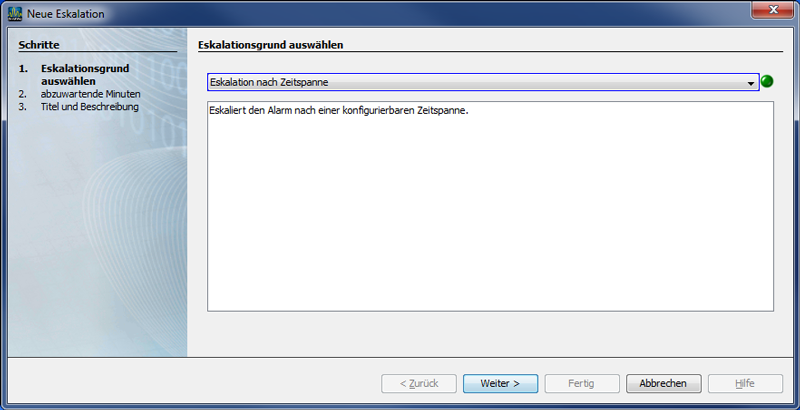Viewport: 800px width, 410px height.
Task: Click the Weiter > button
Action: 500,383
